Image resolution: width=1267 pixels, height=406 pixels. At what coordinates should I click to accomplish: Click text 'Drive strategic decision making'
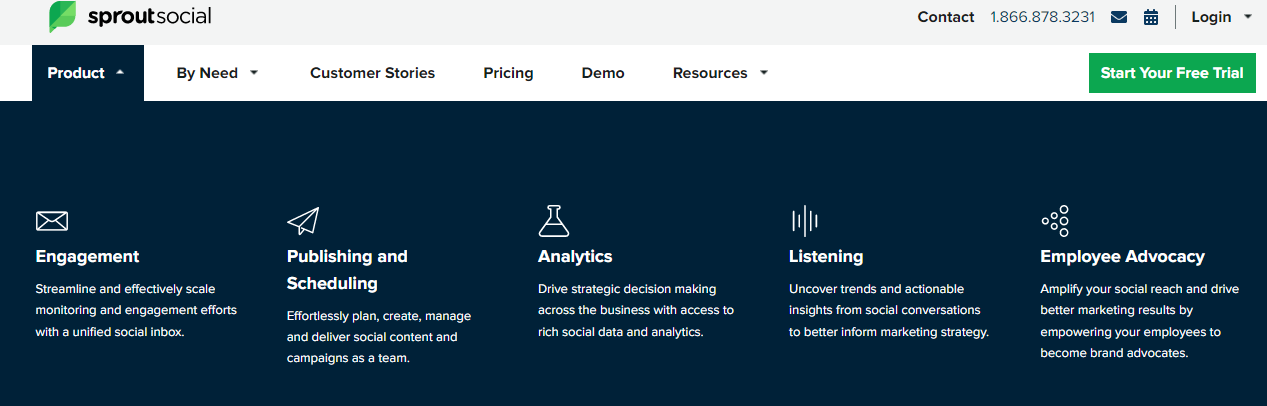627,289
